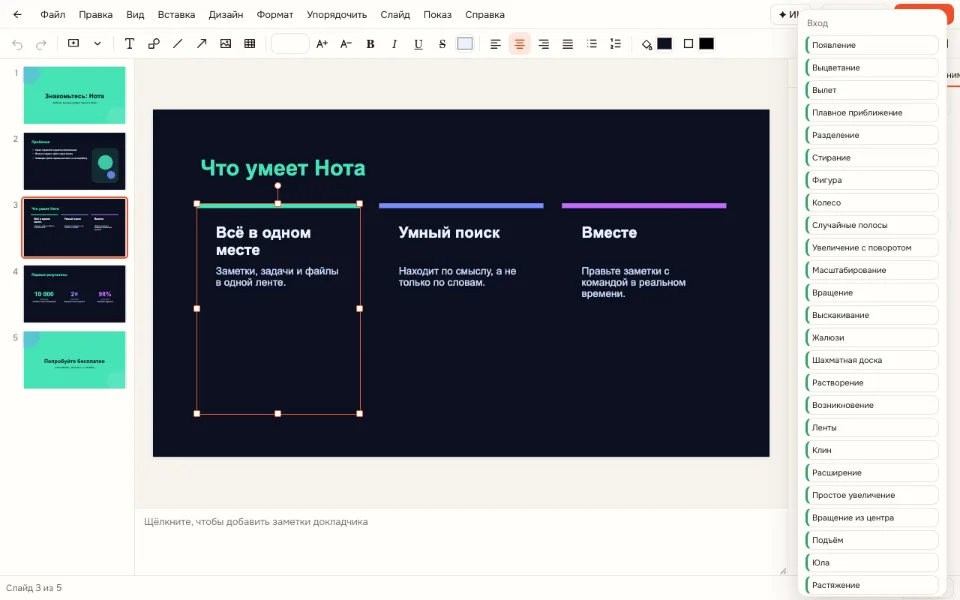This screenshot has width=960, height=600.
Task: Apply a bulleted list
Action: pos(591,43)
